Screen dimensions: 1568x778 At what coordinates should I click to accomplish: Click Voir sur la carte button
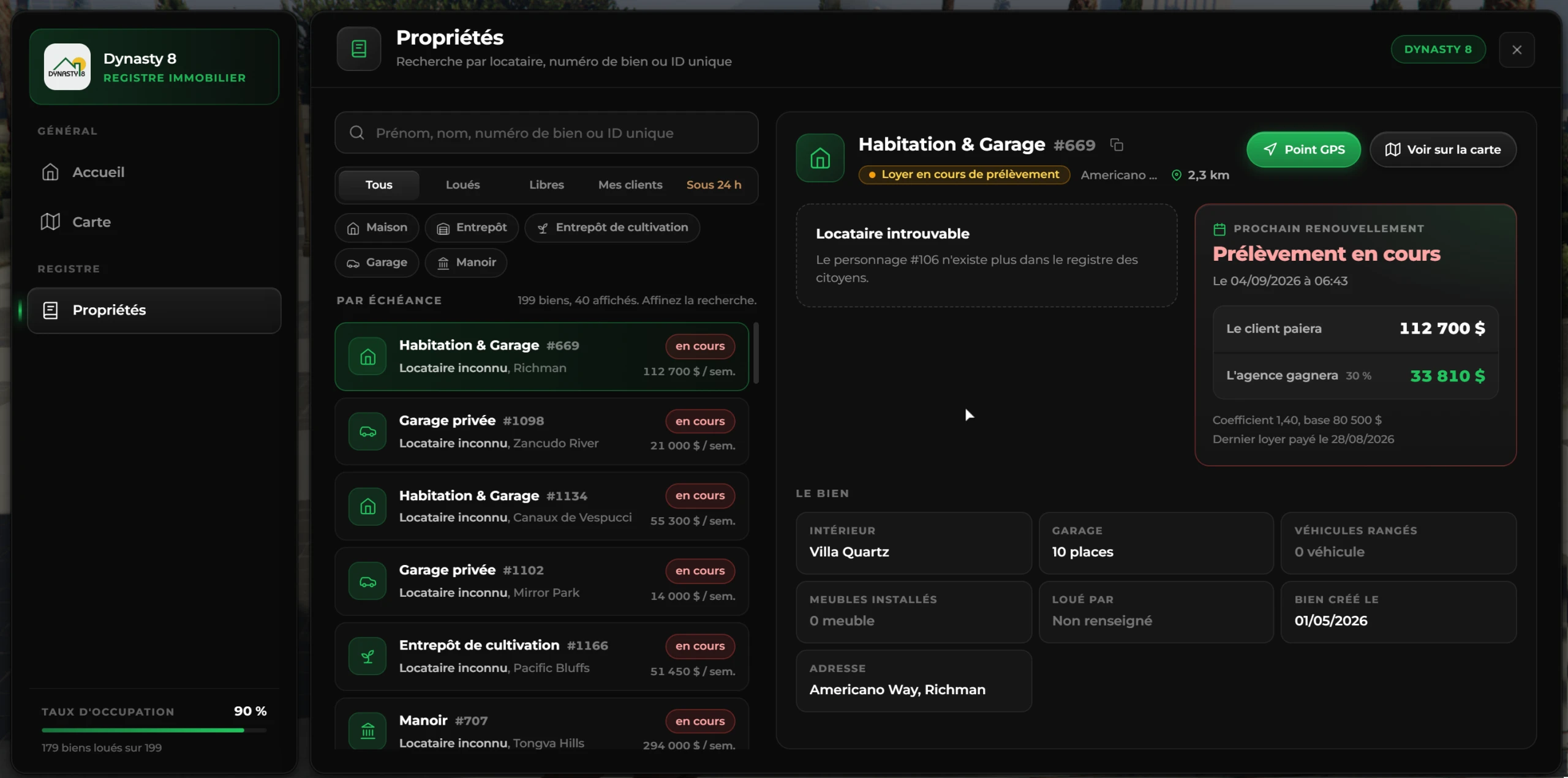click(x=1443, y=150)
